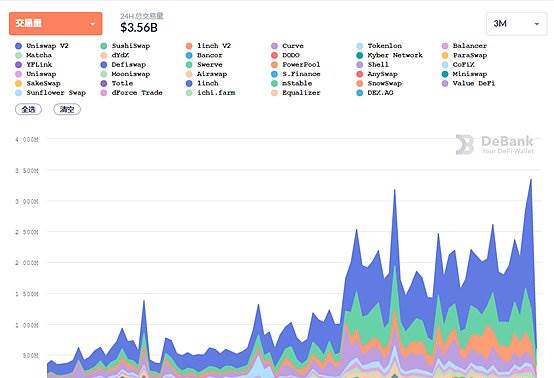Open the 3M time range dropdown

click(516, 24)
